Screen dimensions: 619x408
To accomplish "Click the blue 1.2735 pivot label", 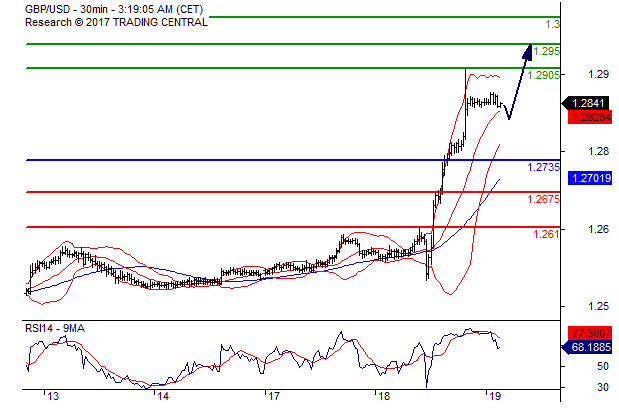I will point(544,167).
